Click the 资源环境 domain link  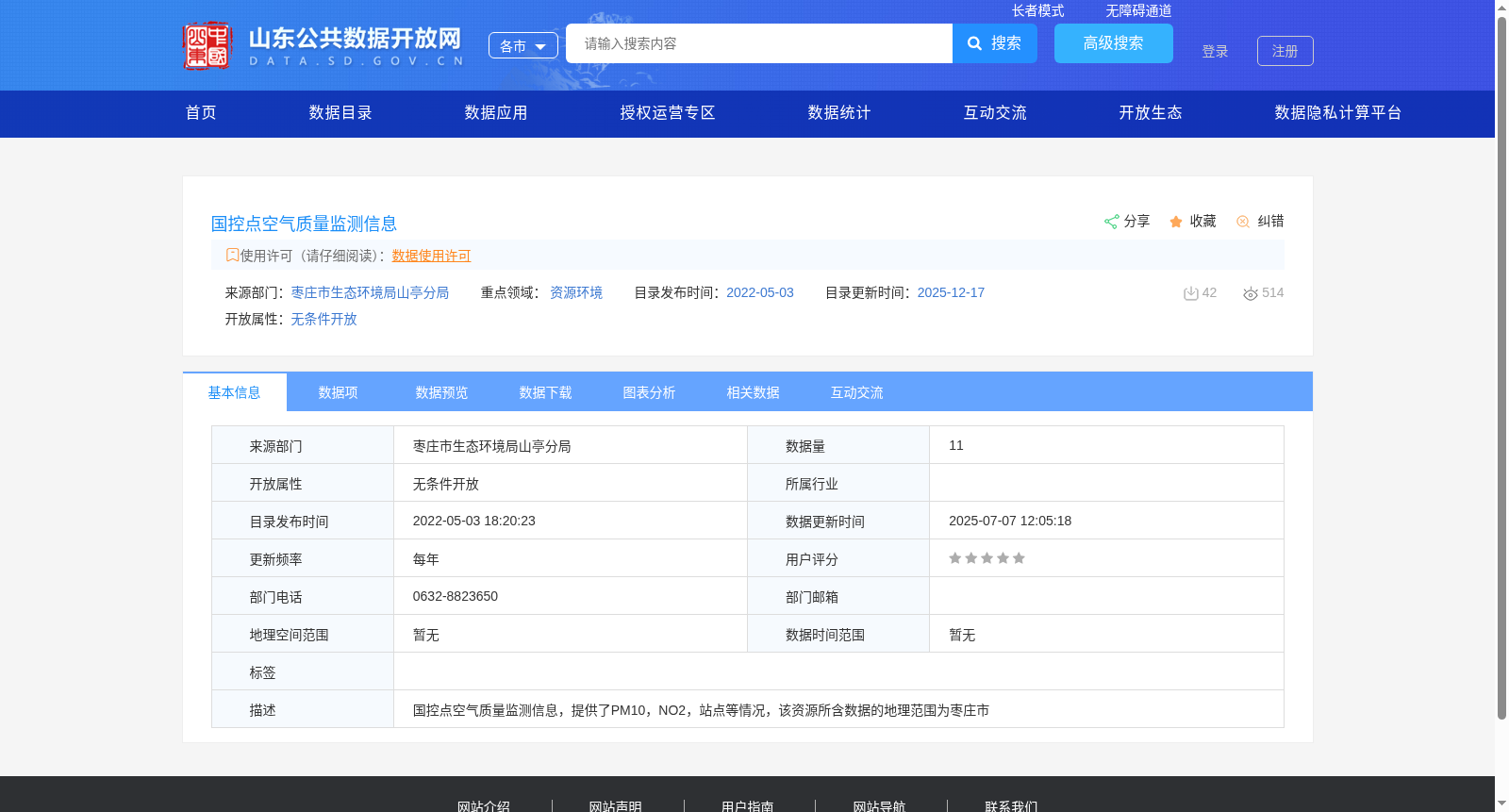click(x=576, y=292)
